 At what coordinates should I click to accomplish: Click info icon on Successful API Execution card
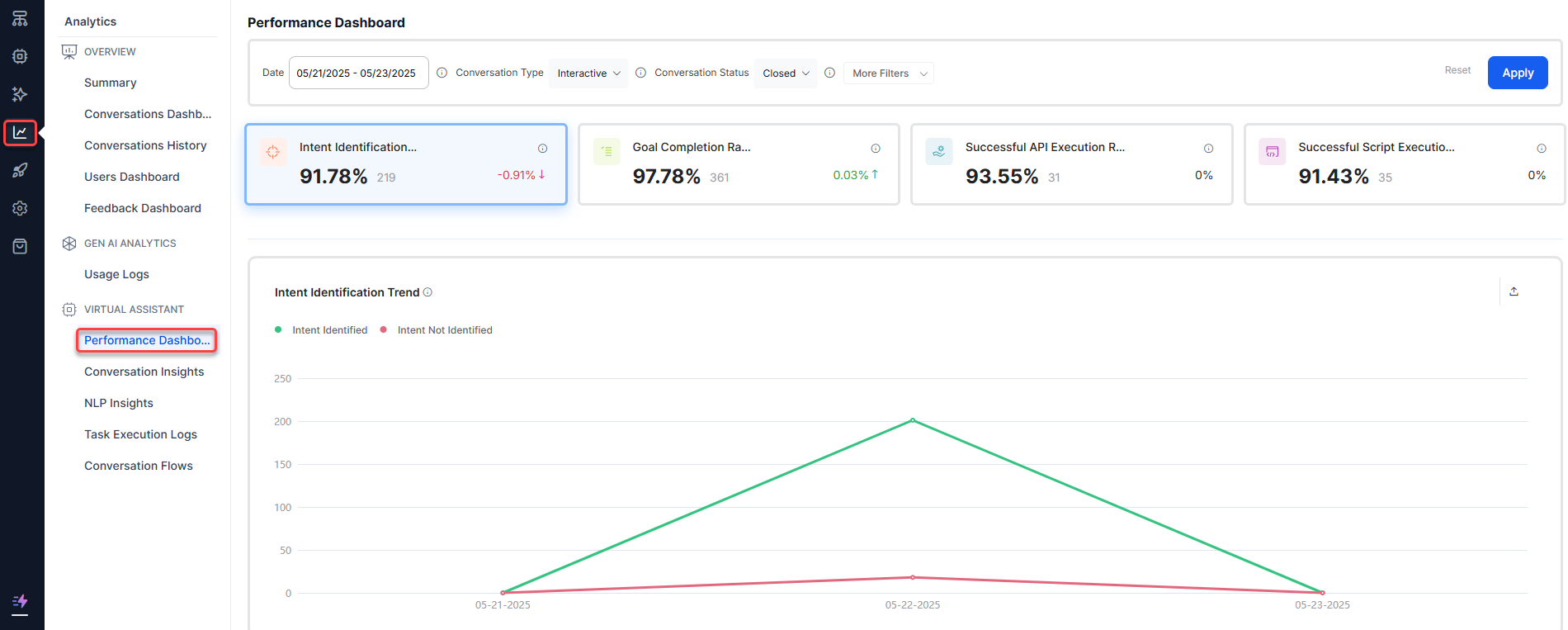[1208, 149]
